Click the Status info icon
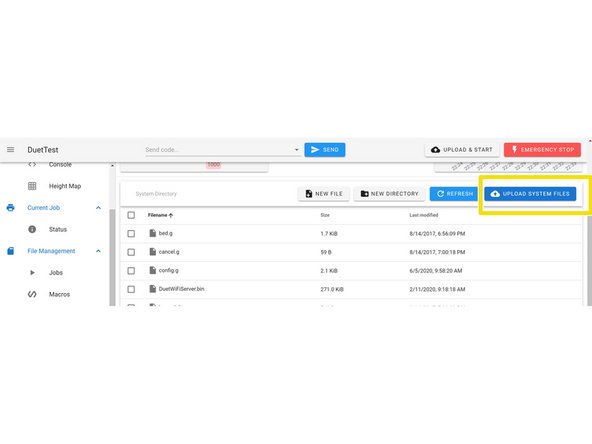 pos(32,229)
